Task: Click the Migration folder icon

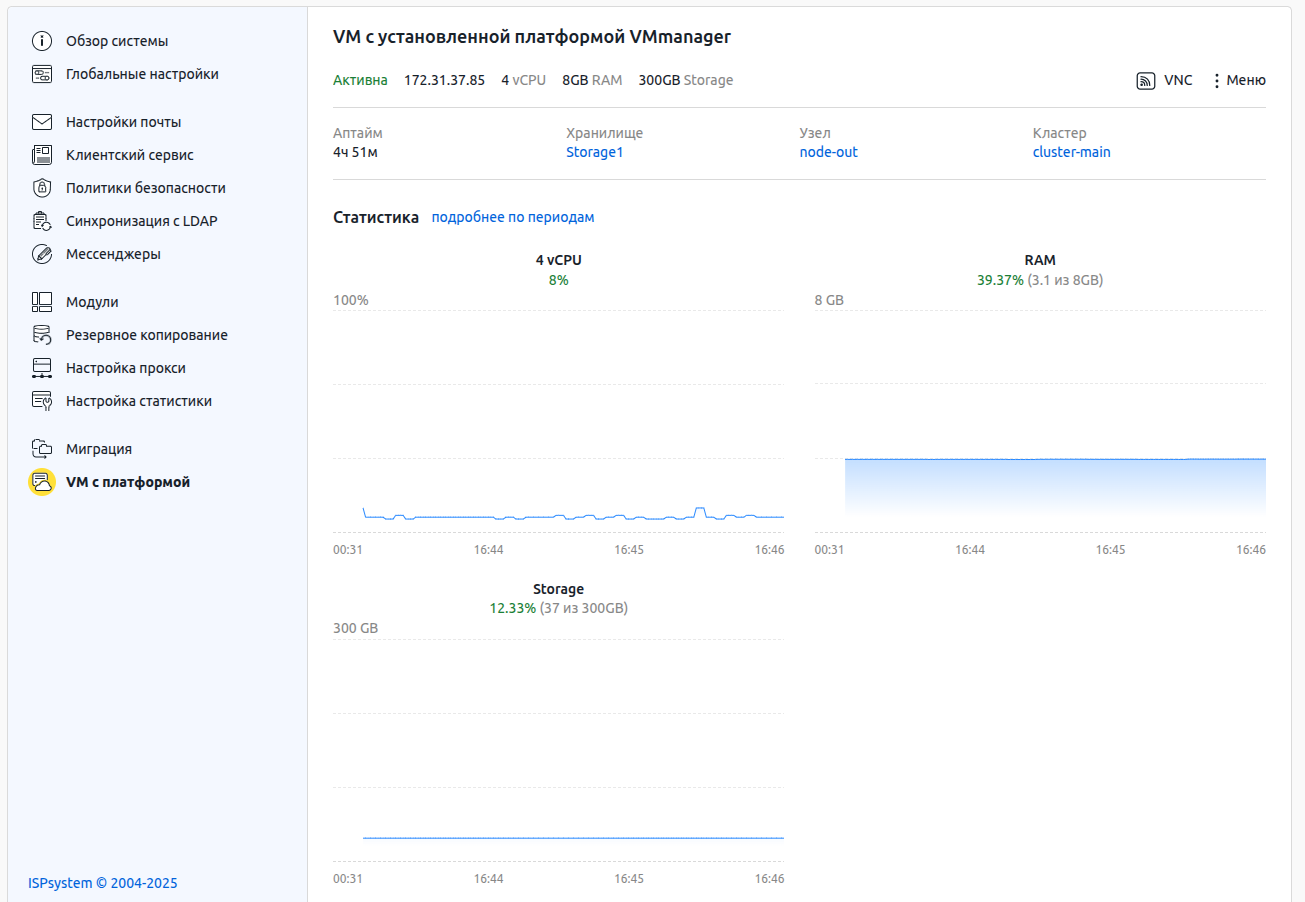Action: [x=42, y=449]
